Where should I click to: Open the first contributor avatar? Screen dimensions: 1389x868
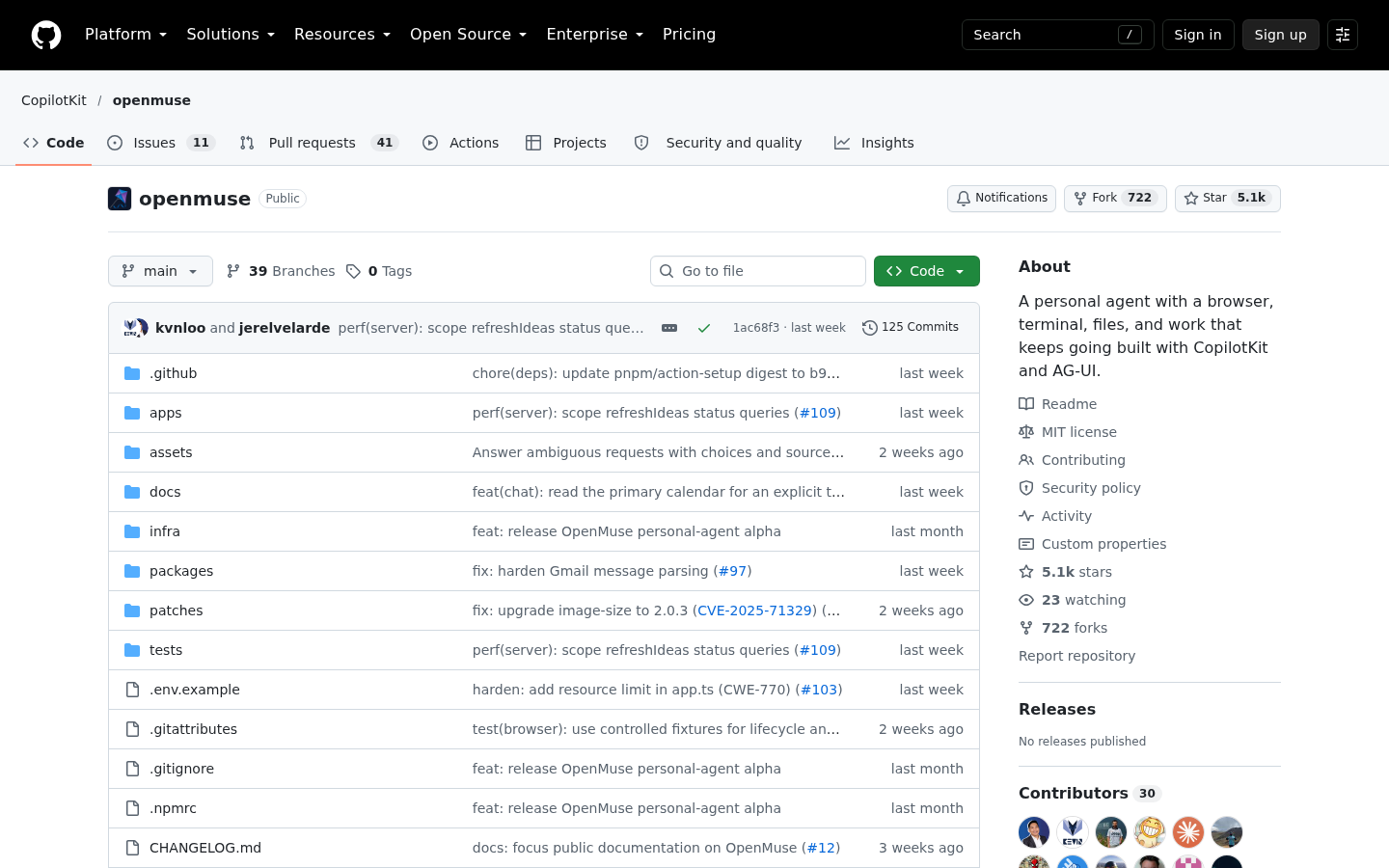[x=1034, y=832]
